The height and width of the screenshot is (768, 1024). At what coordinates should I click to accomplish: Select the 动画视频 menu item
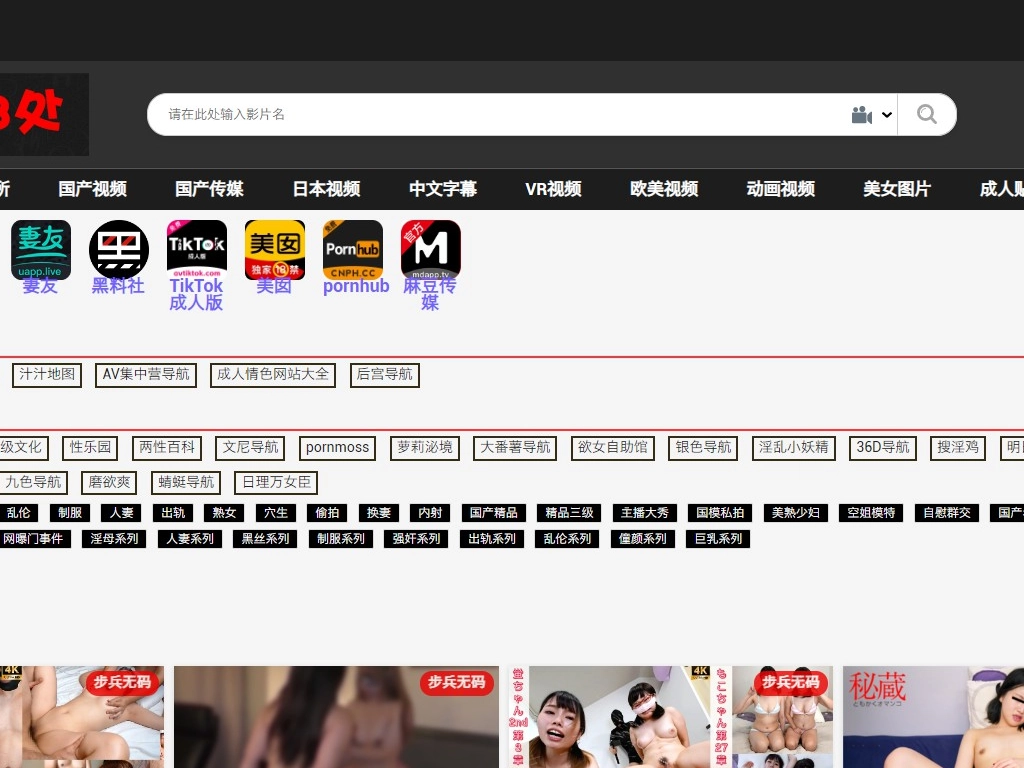[780, 189]
